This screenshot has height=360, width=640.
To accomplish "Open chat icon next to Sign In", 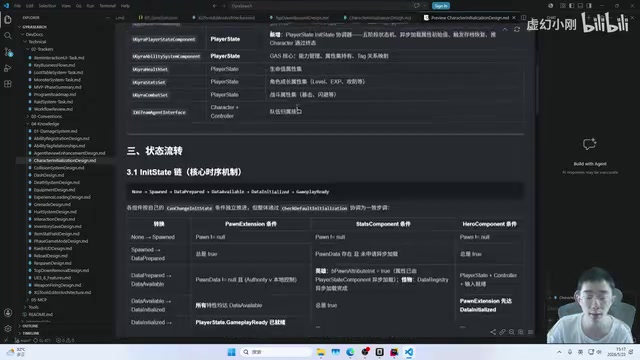I will [x=417, y=6].
